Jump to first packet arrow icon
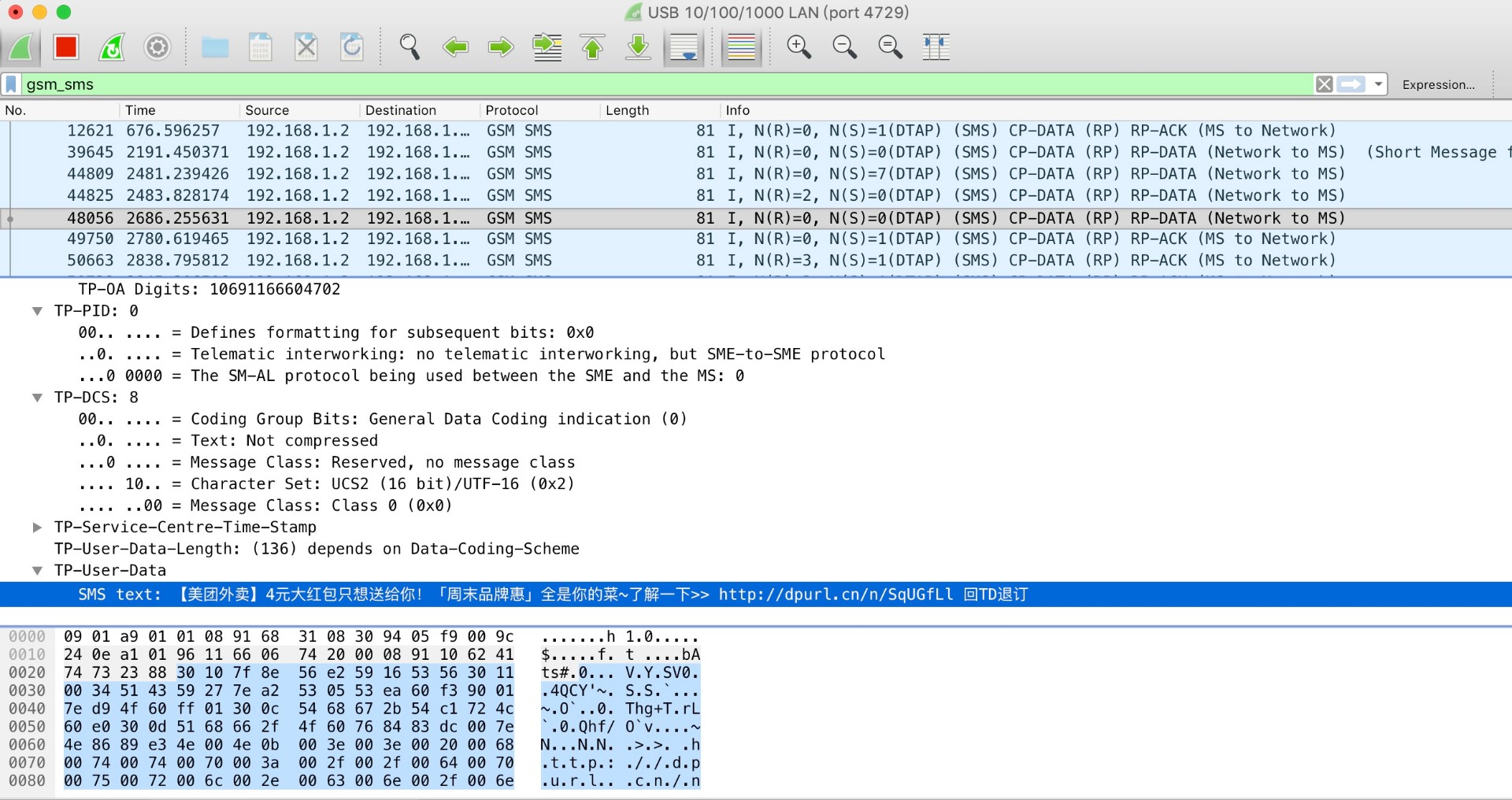1512x800 pixels. (593, 47)
